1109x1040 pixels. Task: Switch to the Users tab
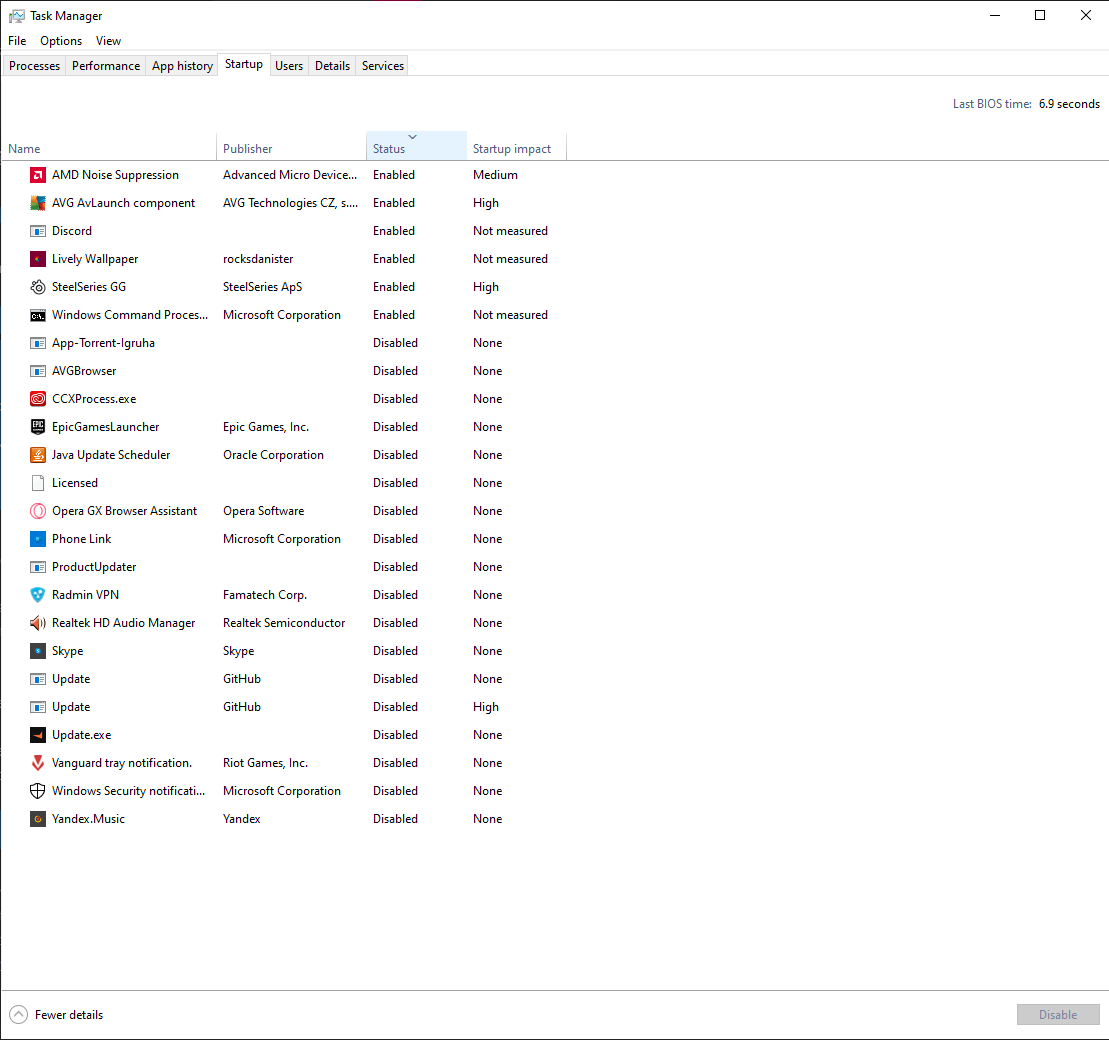pos(289,66)
